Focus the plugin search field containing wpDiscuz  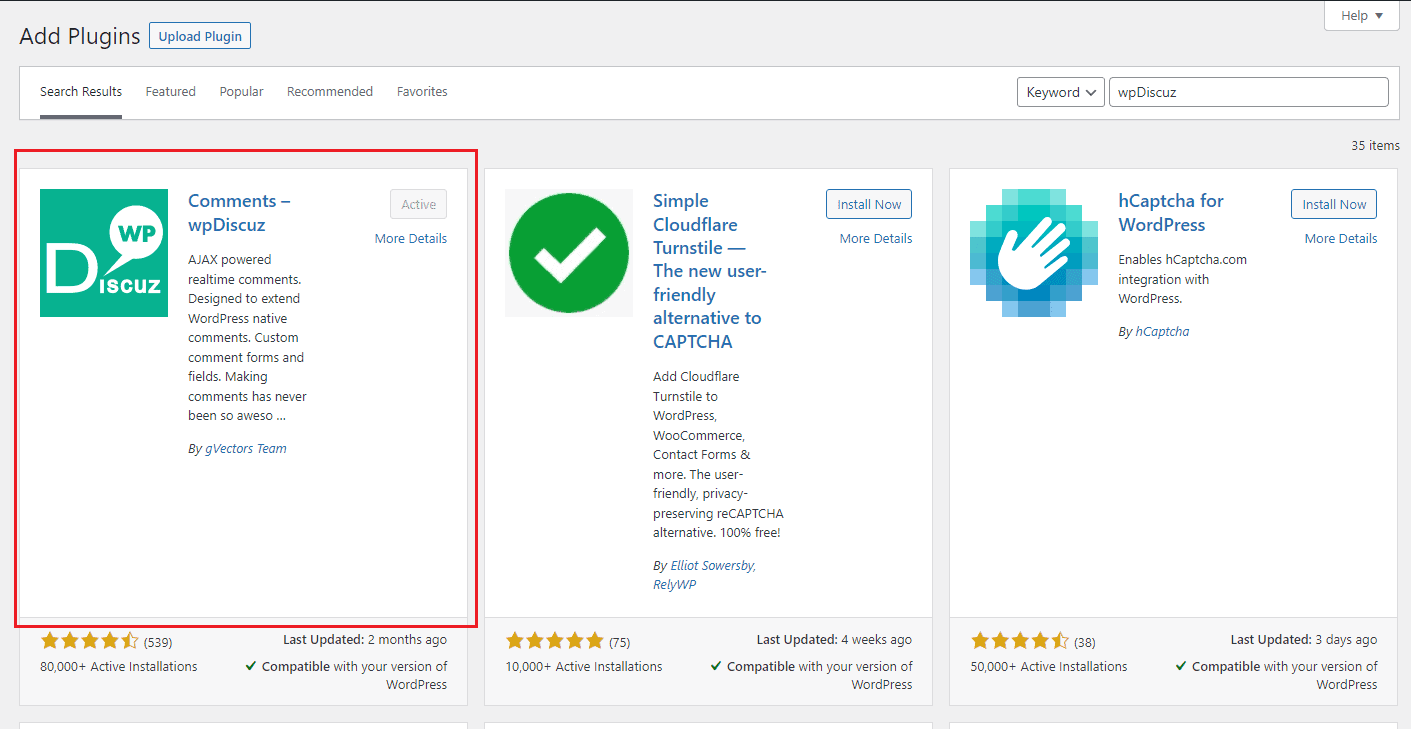1248,92
